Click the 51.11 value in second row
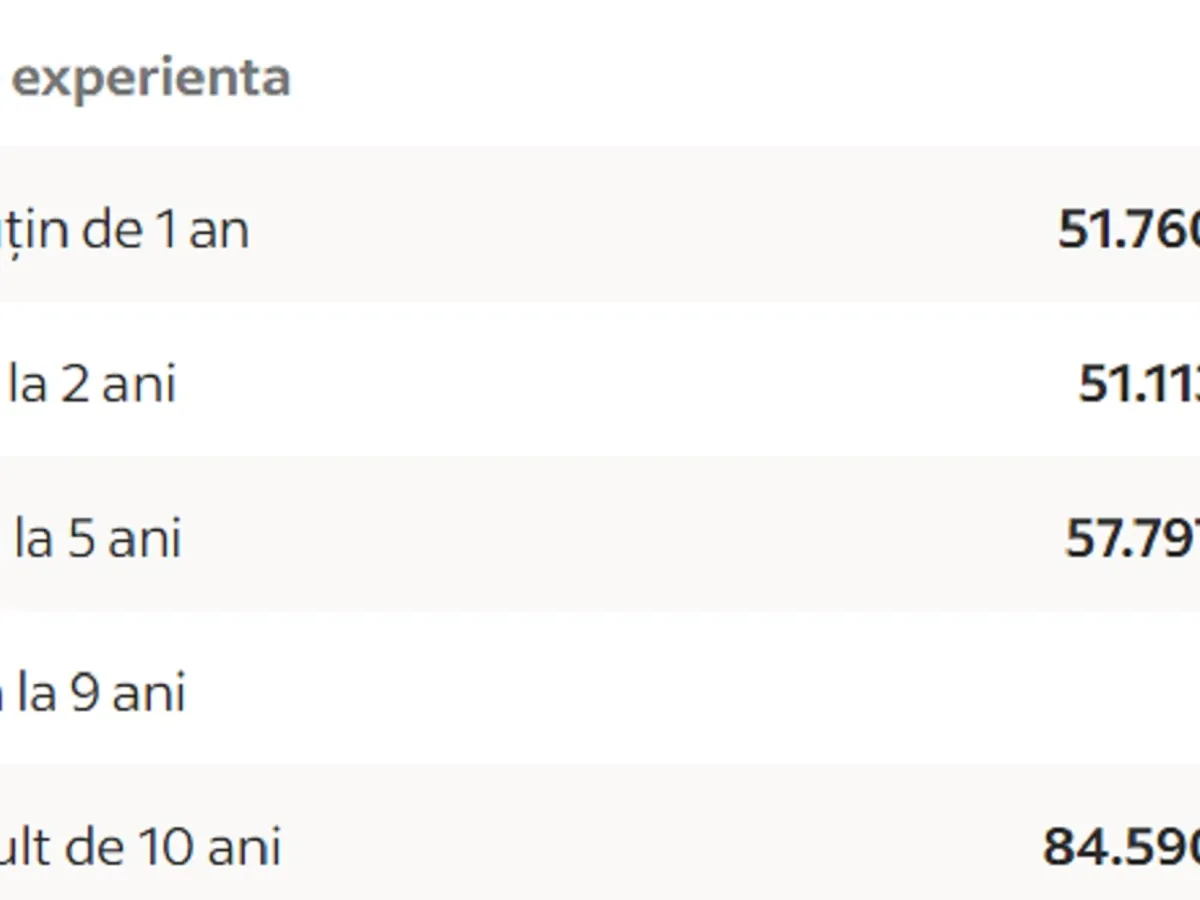The width and height of the screenshot is (1200, 900). [1140, 384]
